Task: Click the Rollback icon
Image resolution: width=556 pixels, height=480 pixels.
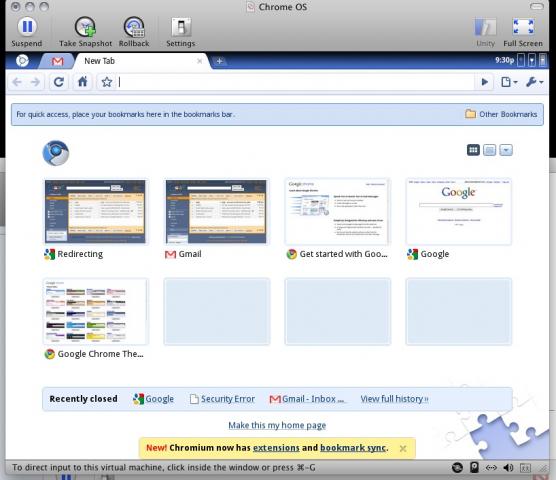Action: 134,27
